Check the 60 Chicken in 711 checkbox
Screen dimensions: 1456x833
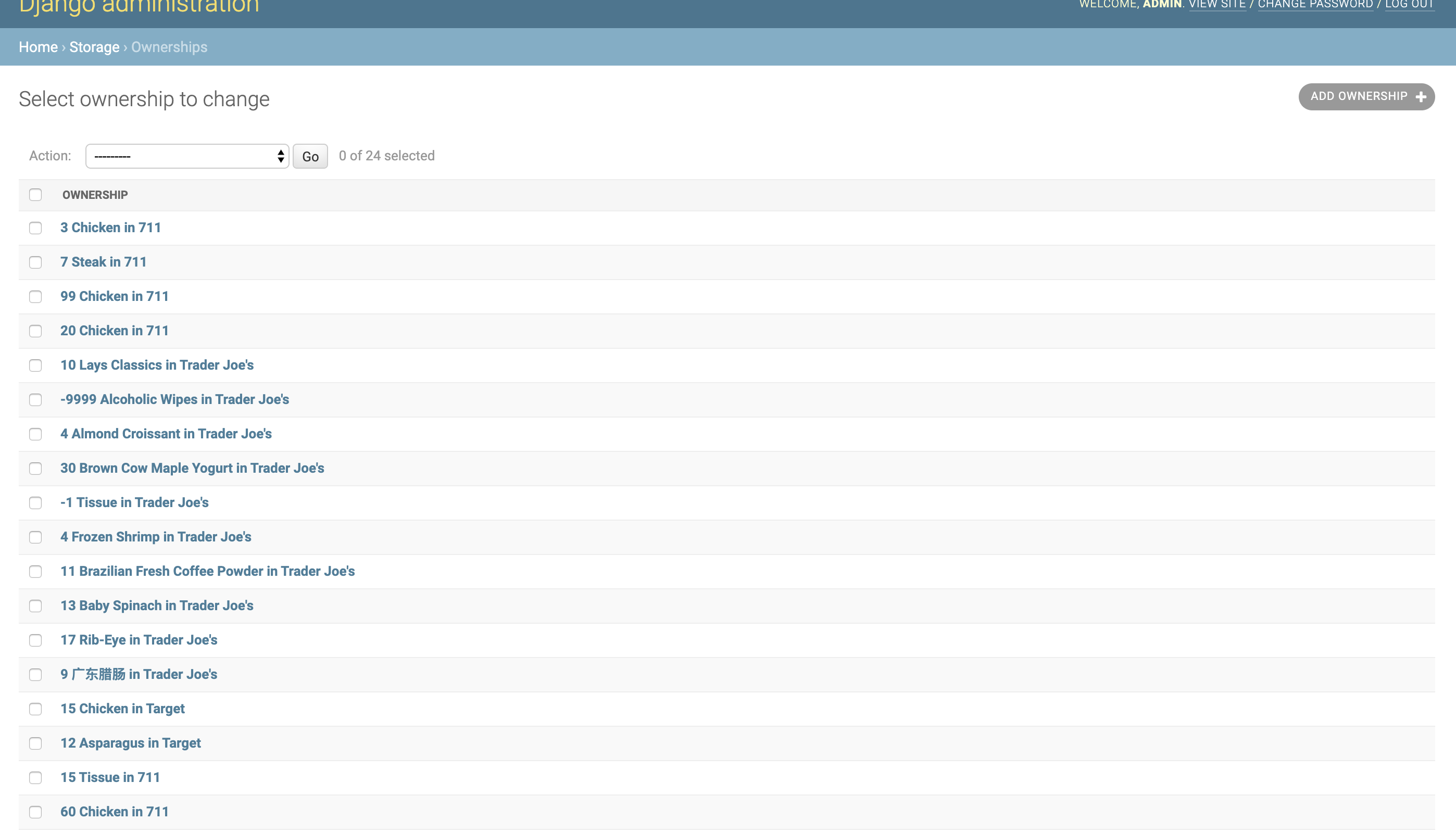point(35,812)
